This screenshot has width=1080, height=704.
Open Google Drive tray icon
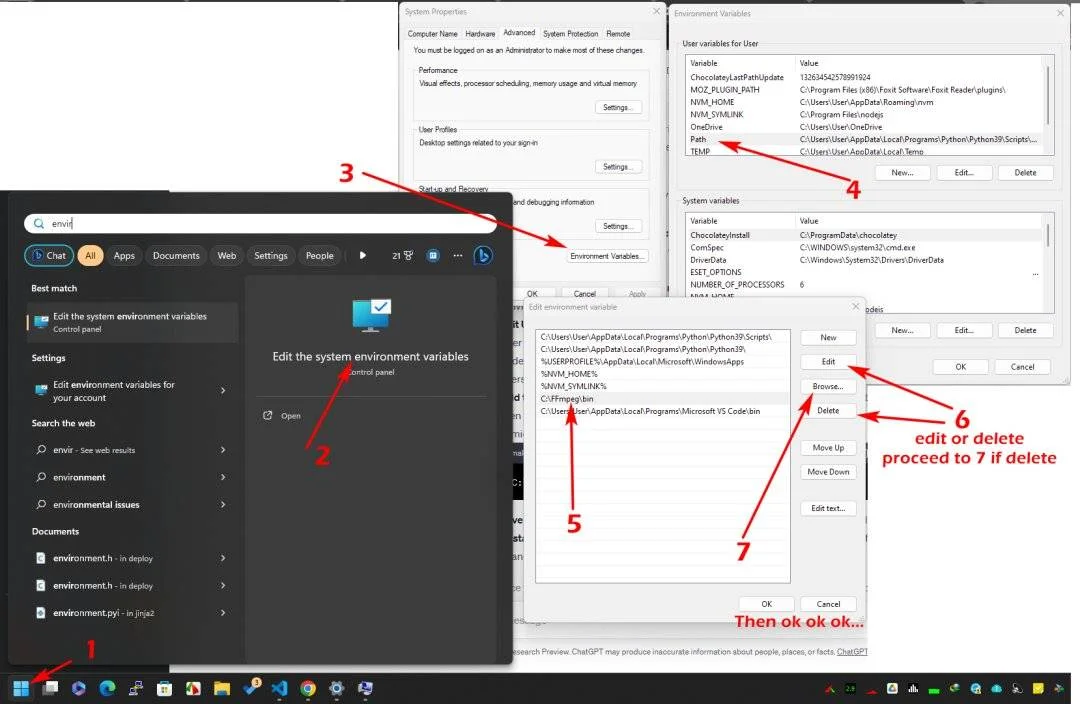(x=892, y=688)
